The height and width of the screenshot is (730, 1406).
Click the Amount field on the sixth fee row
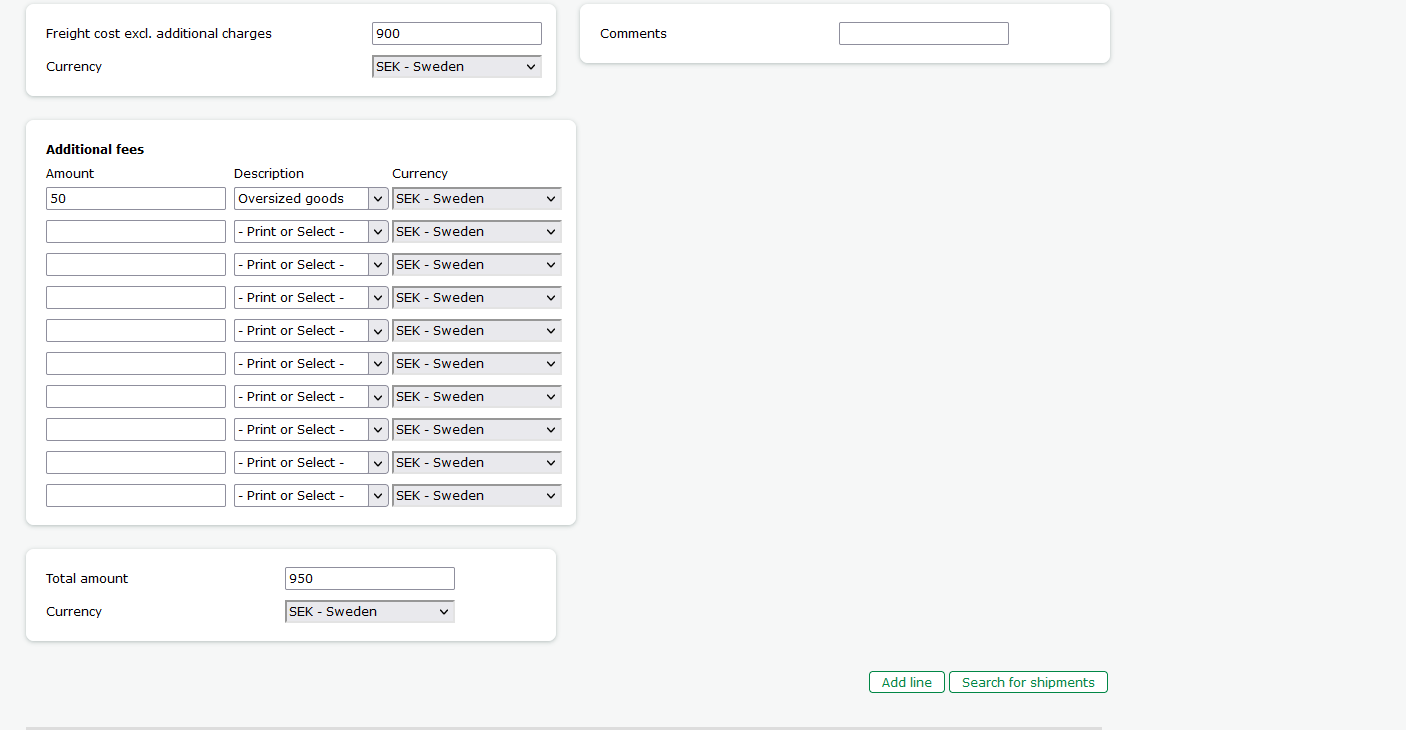coord(135,363)
